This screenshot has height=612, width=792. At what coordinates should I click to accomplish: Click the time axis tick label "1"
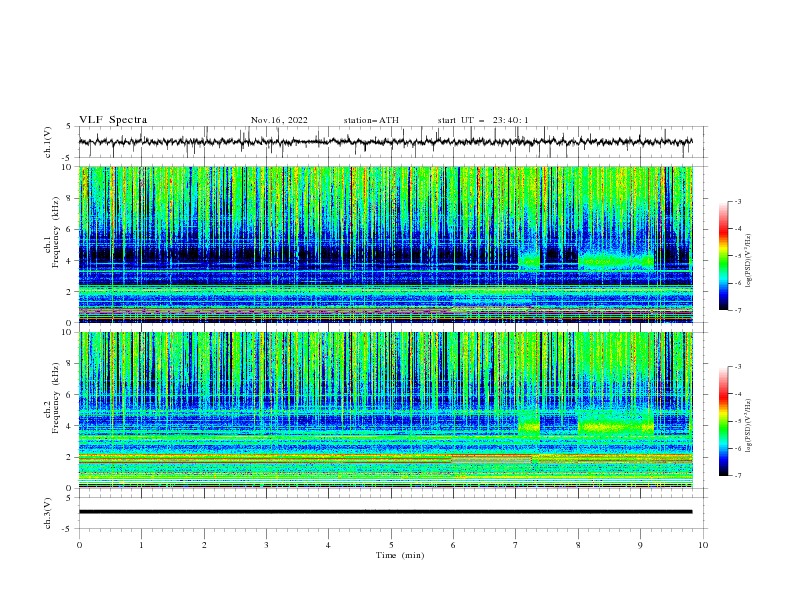(141, 545)
